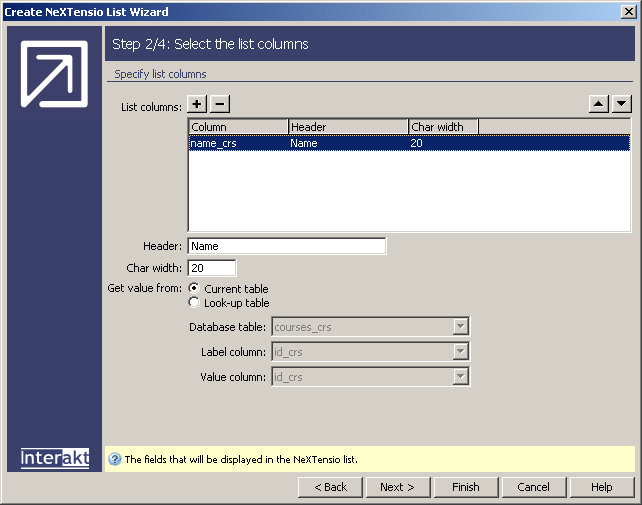Move column up with up arrow
The image size is (642, 505).
tap(598, 104)
